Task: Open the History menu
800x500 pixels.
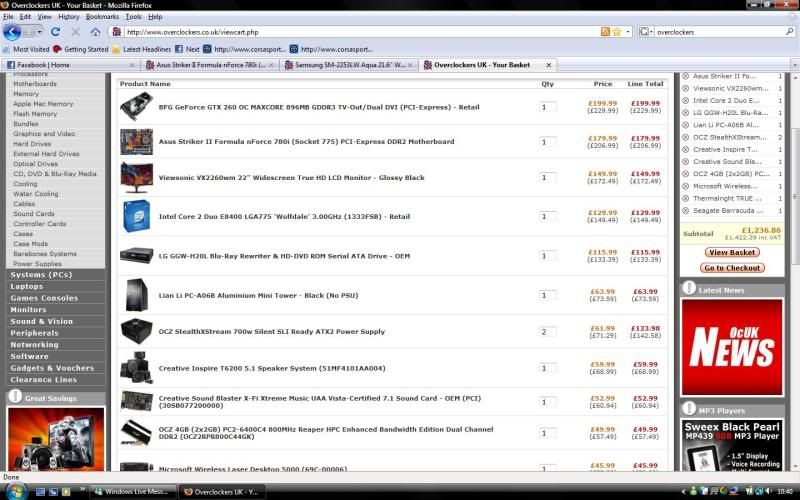Action: [68, 17]
